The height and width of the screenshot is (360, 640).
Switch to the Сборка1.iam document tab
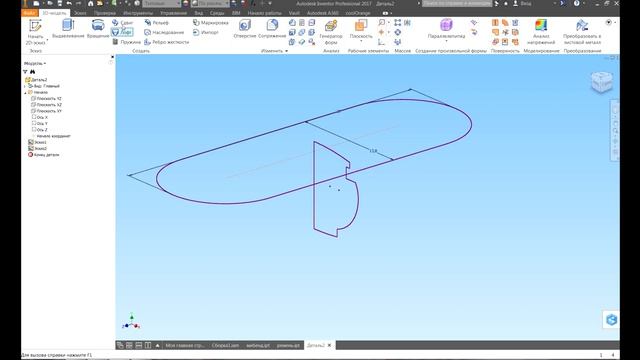[225, 345]
